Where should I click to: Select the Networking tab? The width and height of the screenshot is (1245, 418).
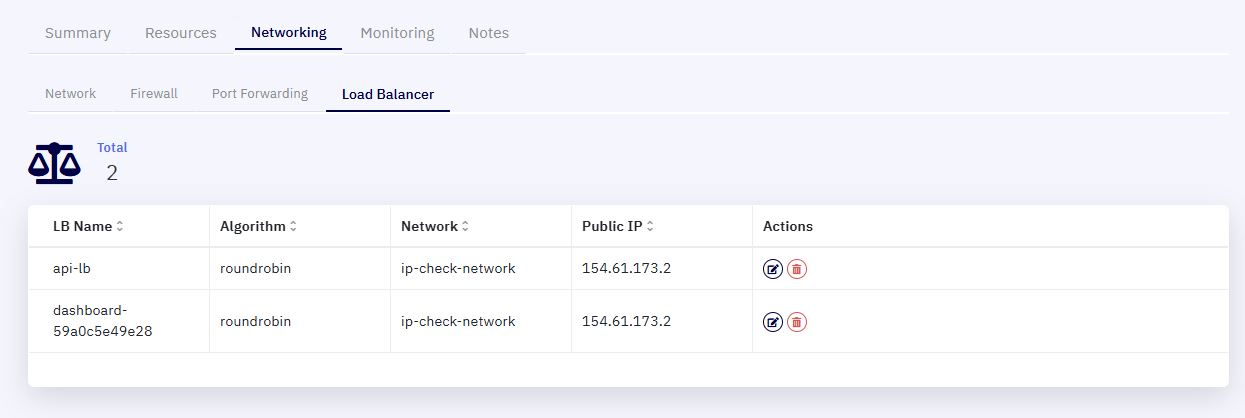pyautogui.click(x=289, y=33)
